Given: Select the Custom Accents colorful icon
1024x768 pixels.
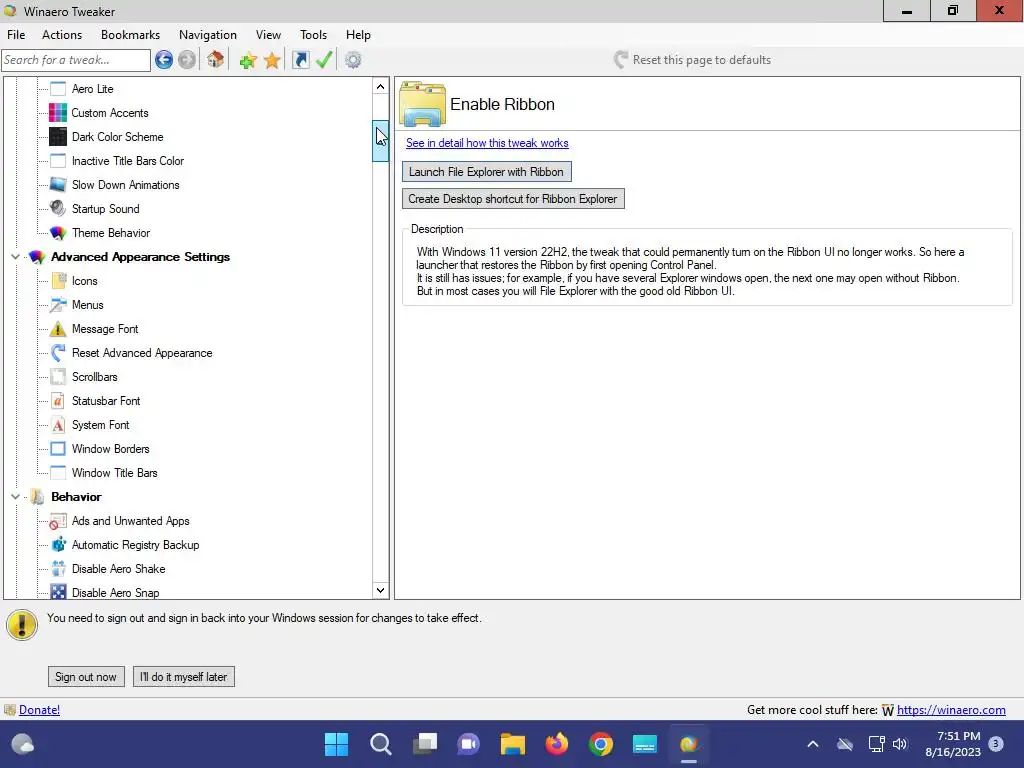Looking at the screenshot, I should (58, 113).
